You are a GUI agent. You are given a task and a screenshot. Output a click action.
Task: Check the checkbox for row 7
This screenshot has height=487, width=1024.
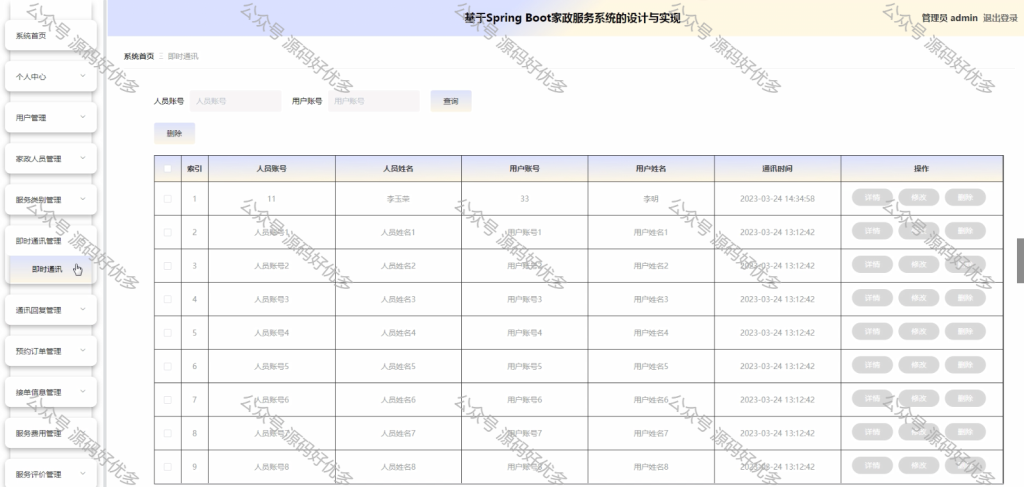point(168,400)
